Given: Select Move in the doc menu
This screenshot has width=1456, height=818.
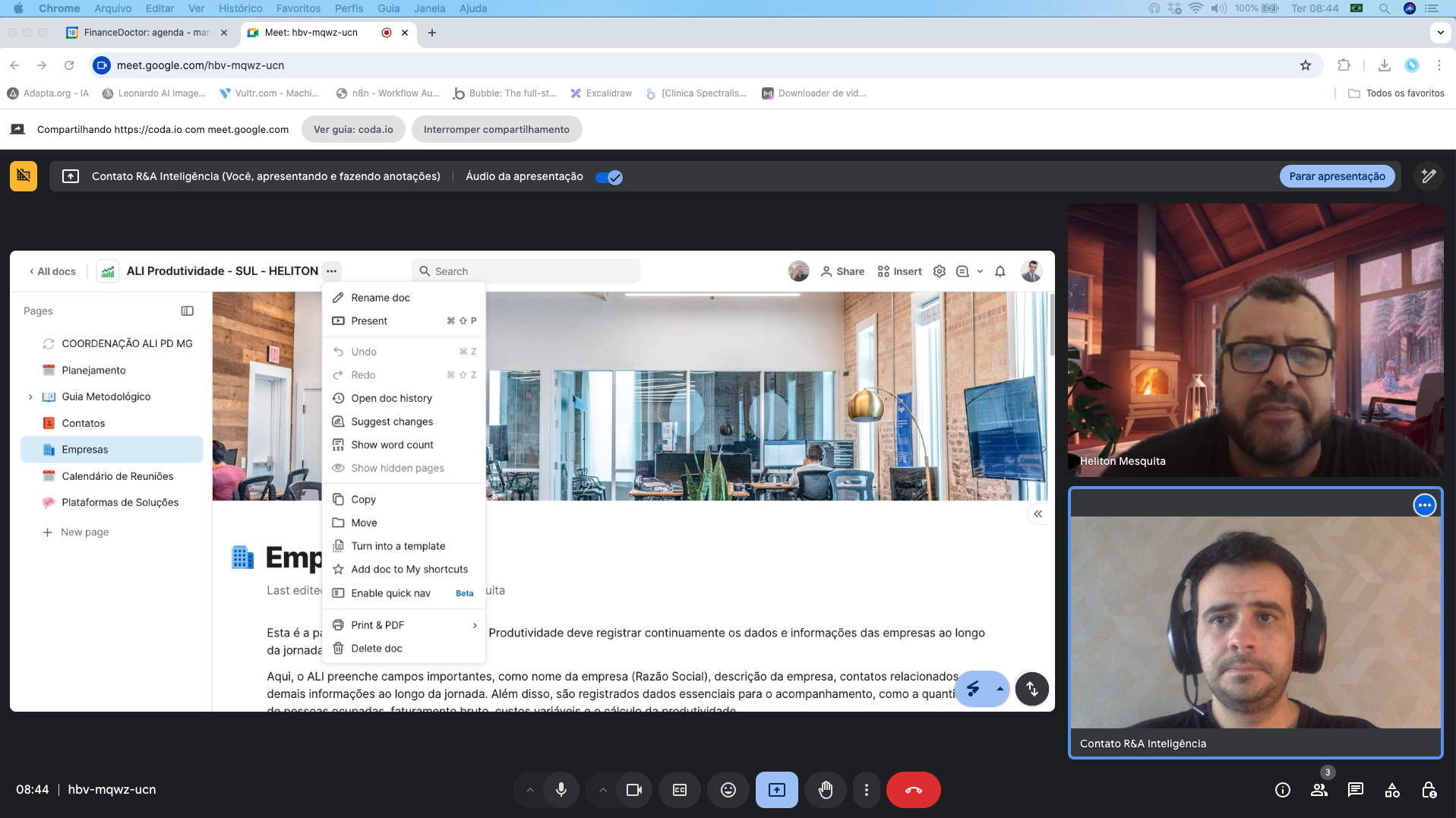Looking at the screenshot, I should click(x=404, y=523).
